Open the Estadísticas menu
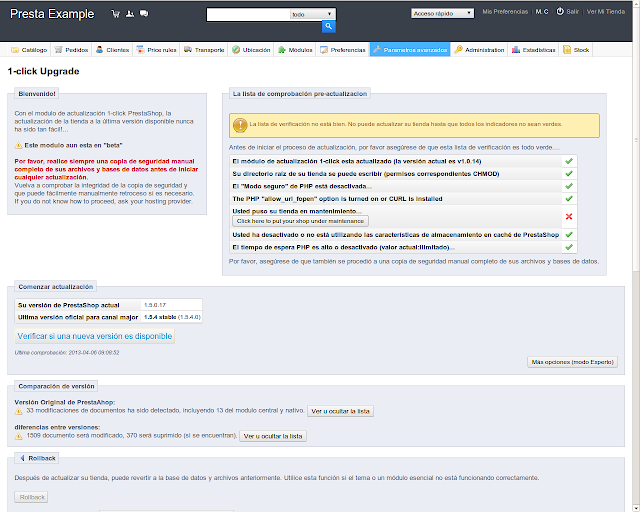Viewport: 640px width, 512px height. [533, 50]
